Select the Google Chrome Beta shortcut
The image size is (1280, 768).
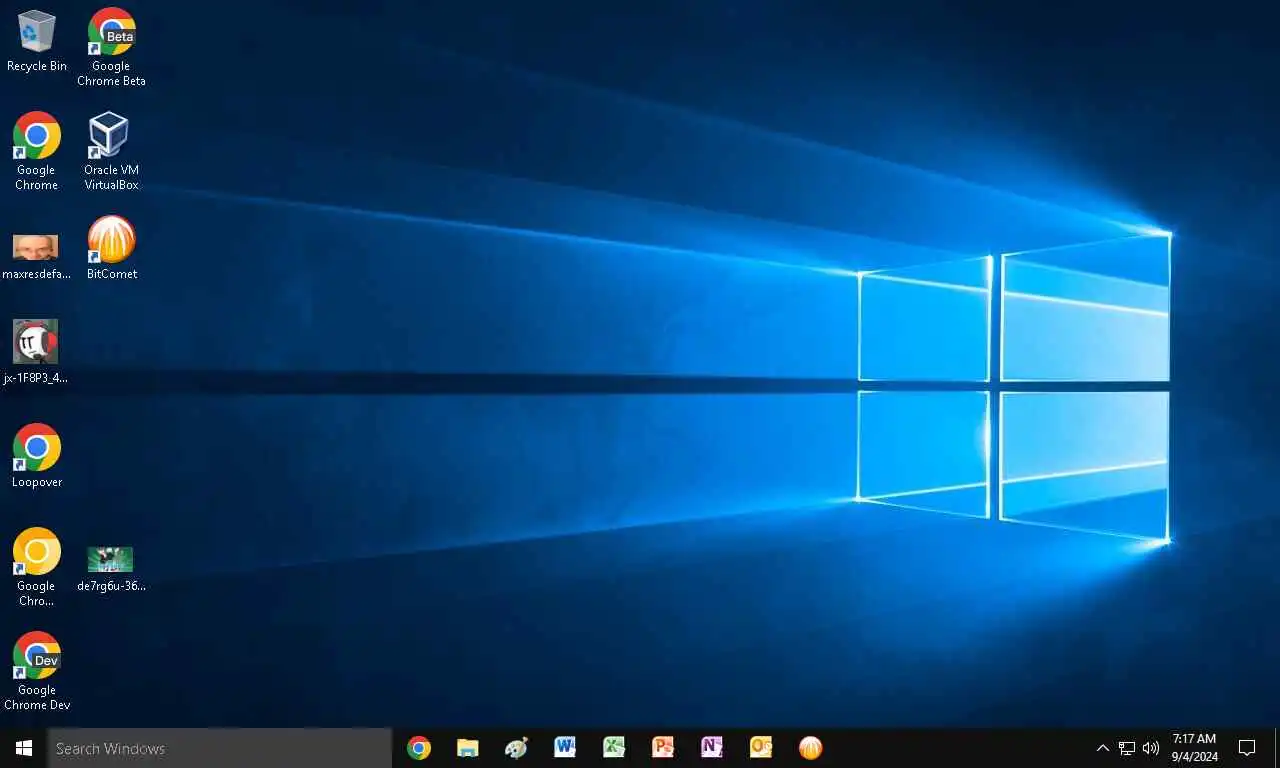coord(111,47)
